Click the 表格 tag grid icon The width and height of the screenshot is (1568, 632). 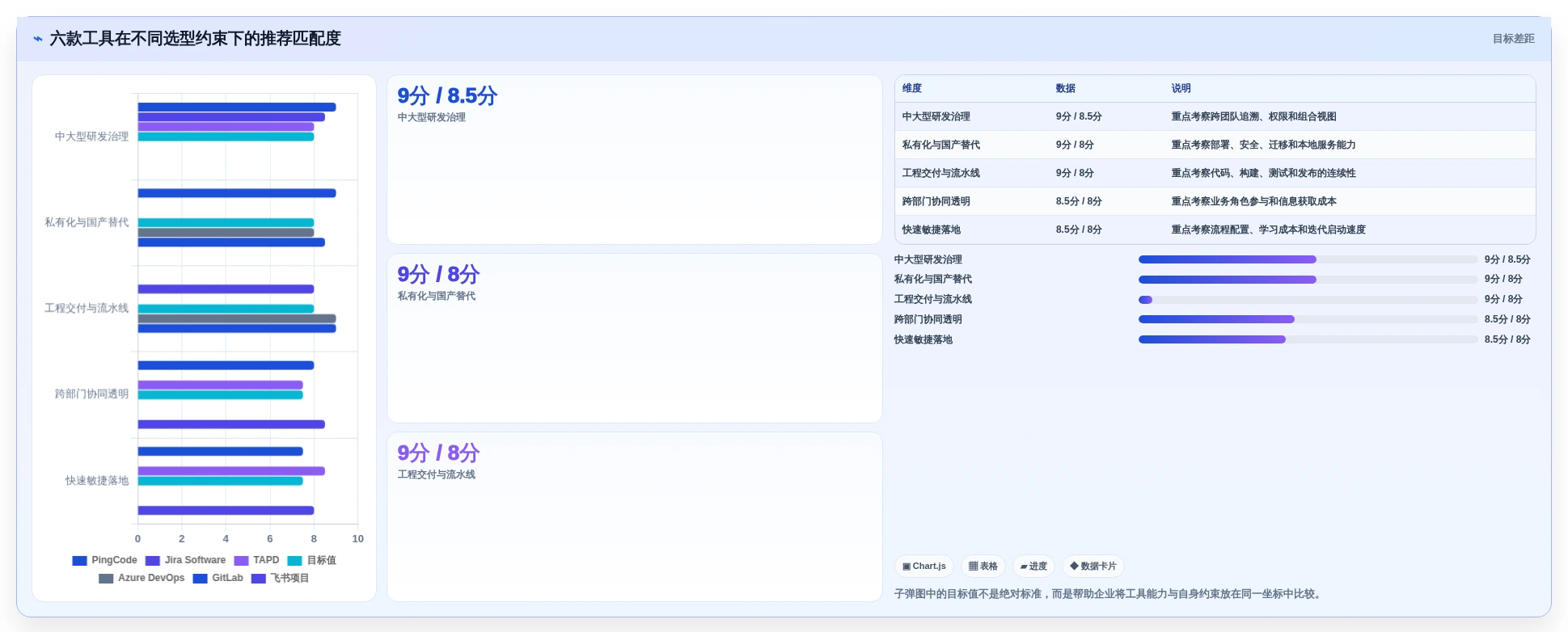pyautogui.click(x=974, y=567)
